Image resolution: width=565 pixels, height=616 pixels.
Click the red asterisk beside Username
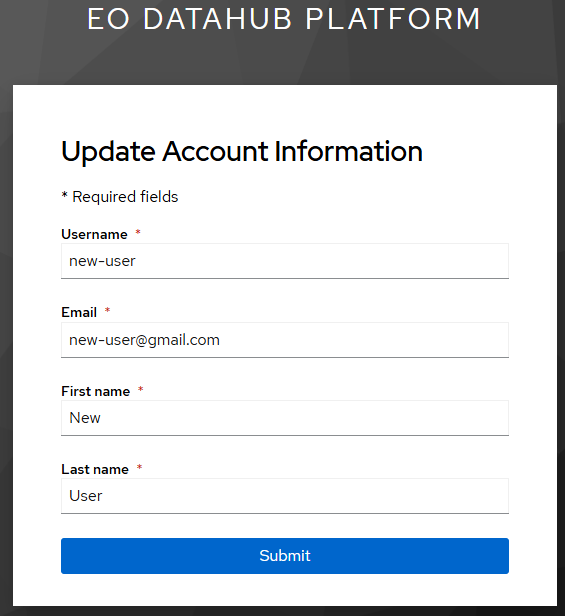click(x=138, y=232)
